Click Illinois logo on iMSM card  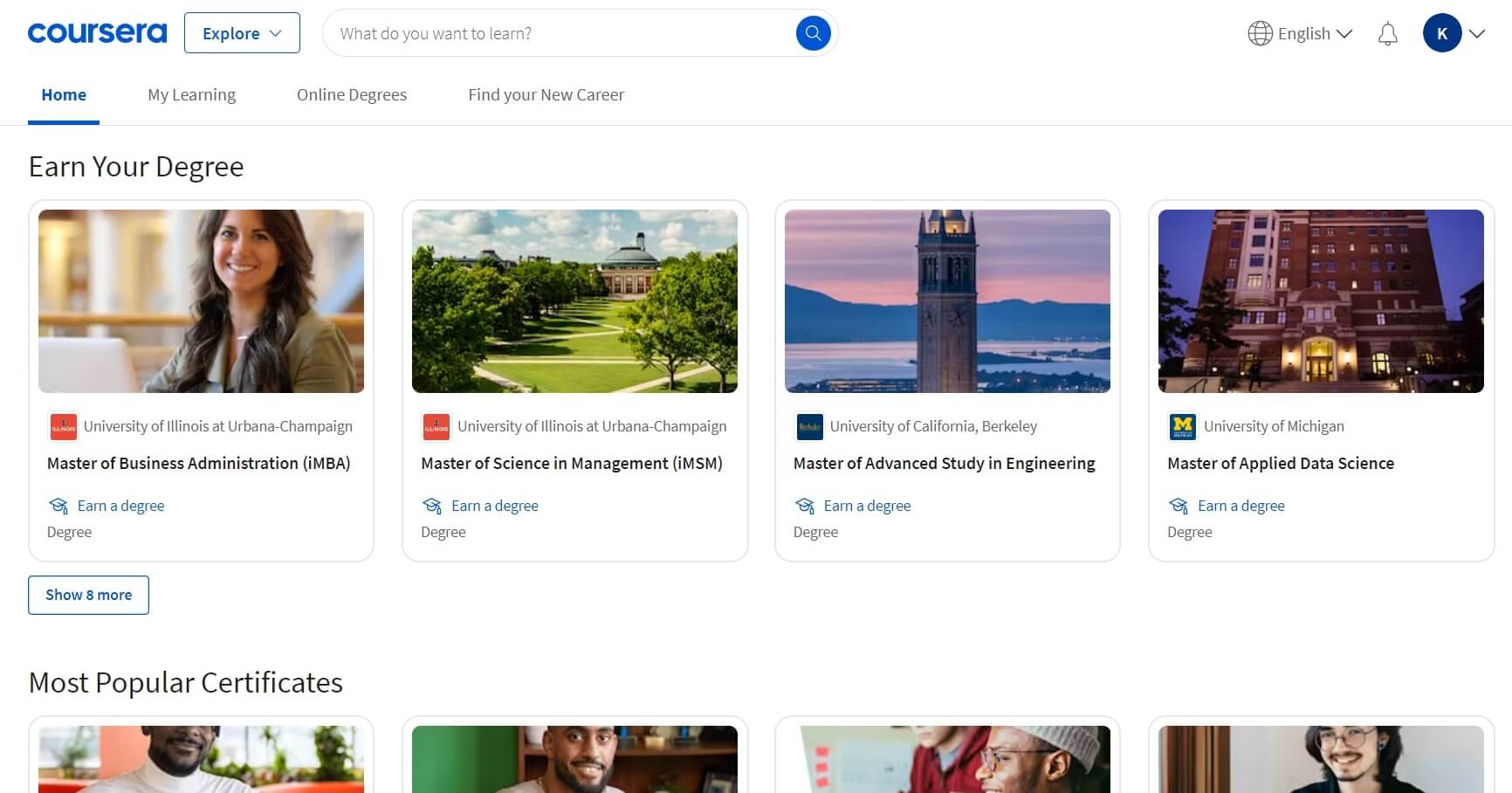(436, 427)
